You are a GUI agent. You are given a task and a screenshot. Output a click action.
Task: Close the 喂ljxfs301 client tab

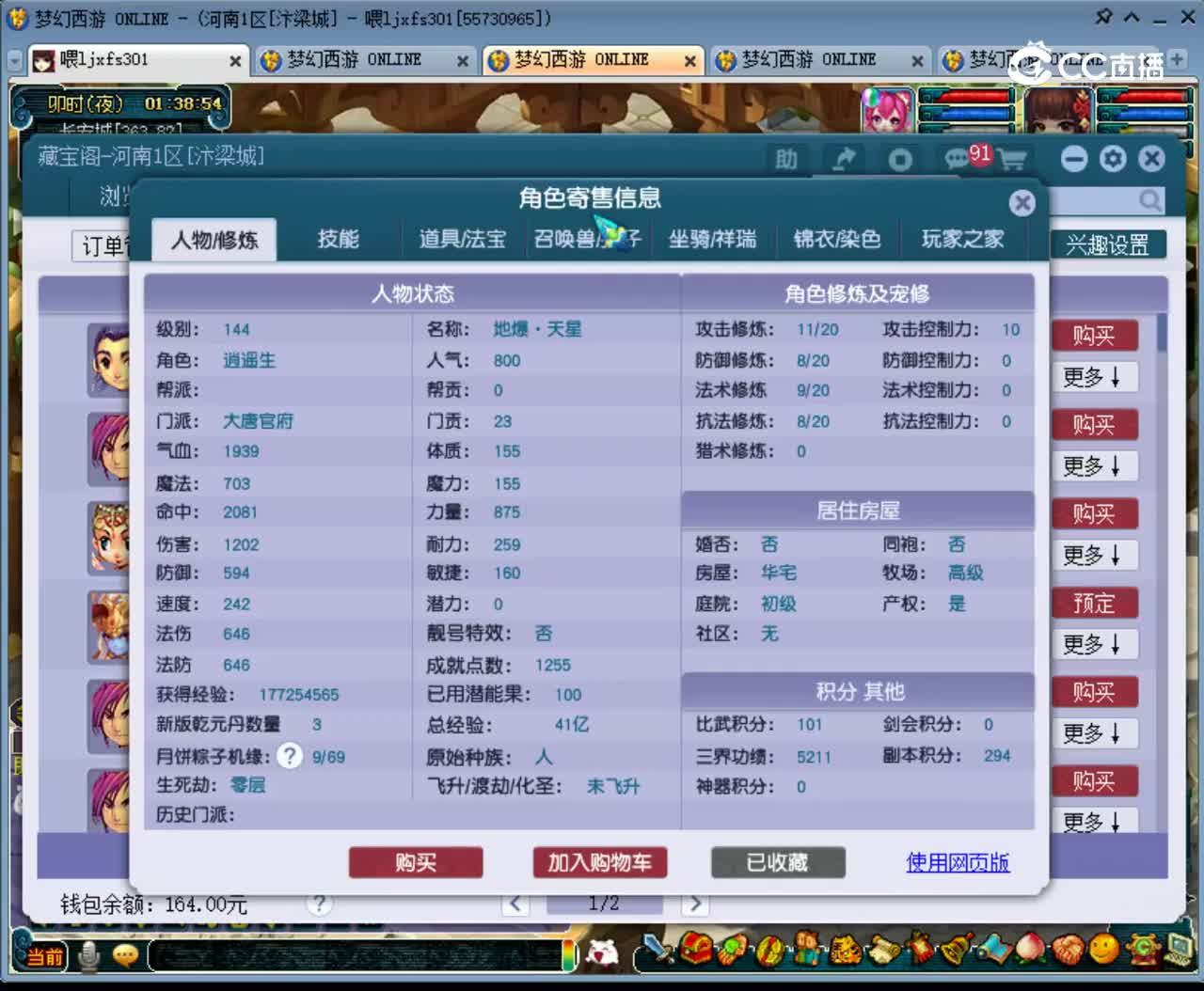[x=236, y=61]
